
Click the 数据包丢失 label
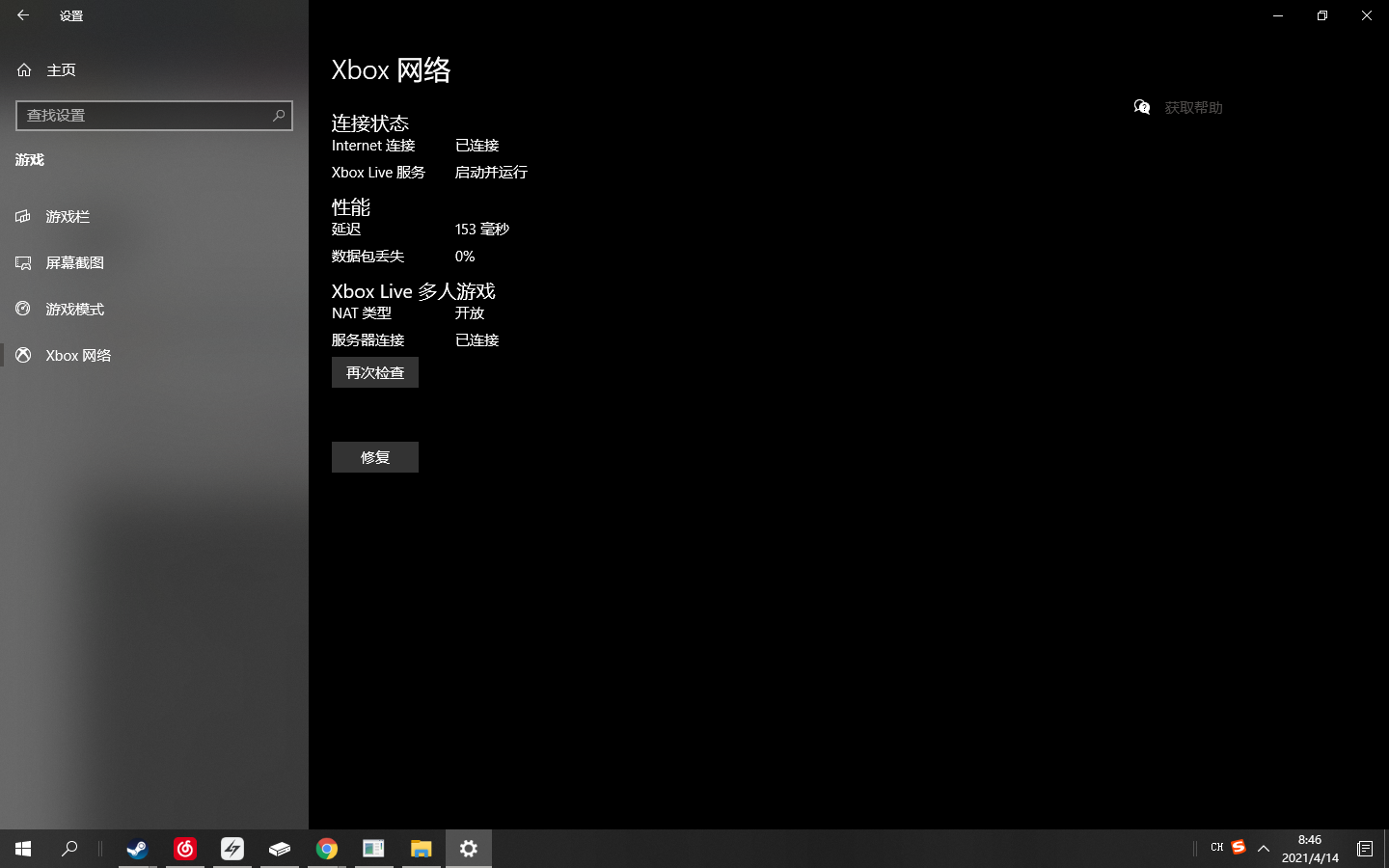[x=368, y=257]
